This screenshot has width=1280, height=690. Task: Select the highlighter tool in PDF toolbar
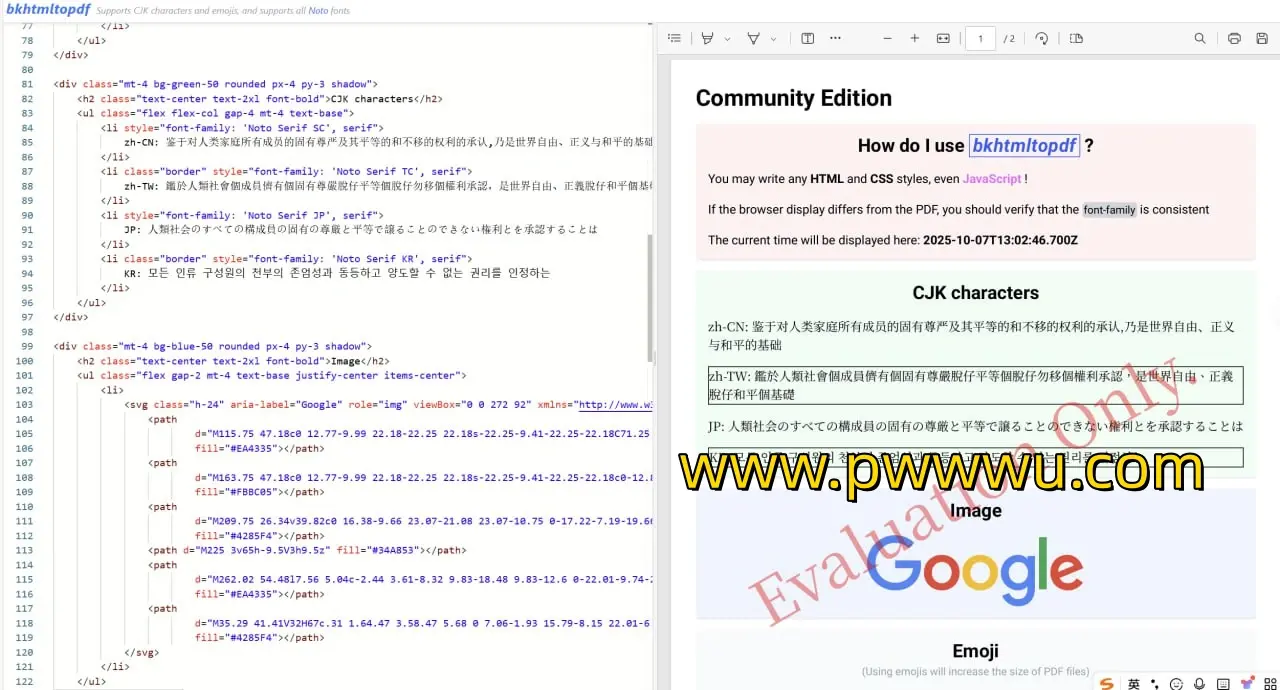coord(708,38)
